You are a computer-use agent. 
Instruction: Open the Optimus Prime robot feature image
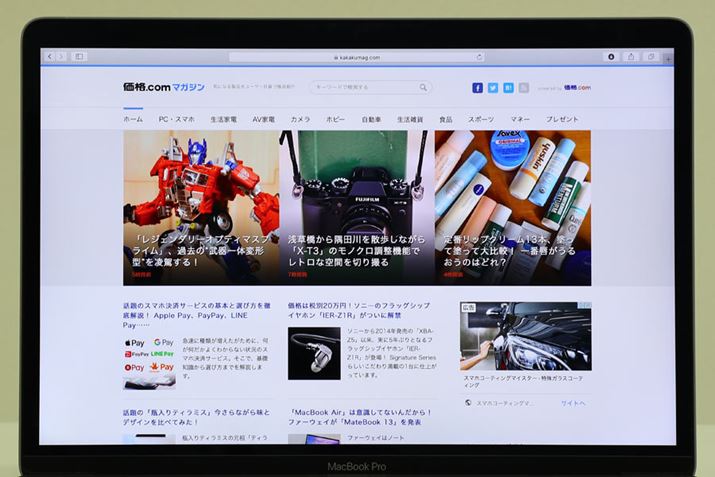(201, 208)
